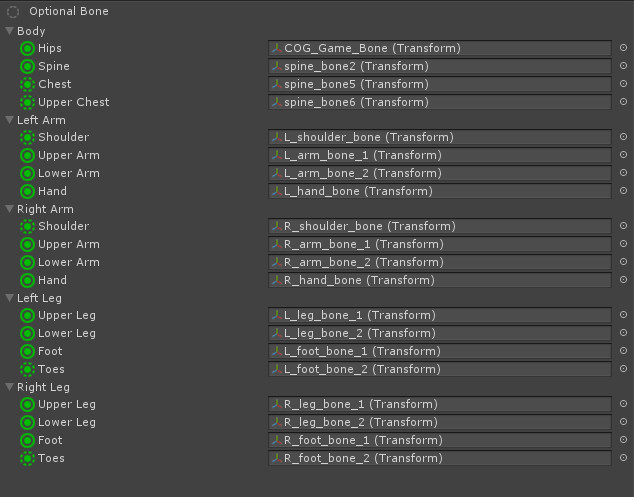Select the R_arm_bone_2 transform field
The width and height of the screenshot is (634, 497).
(x=440, y=262)
